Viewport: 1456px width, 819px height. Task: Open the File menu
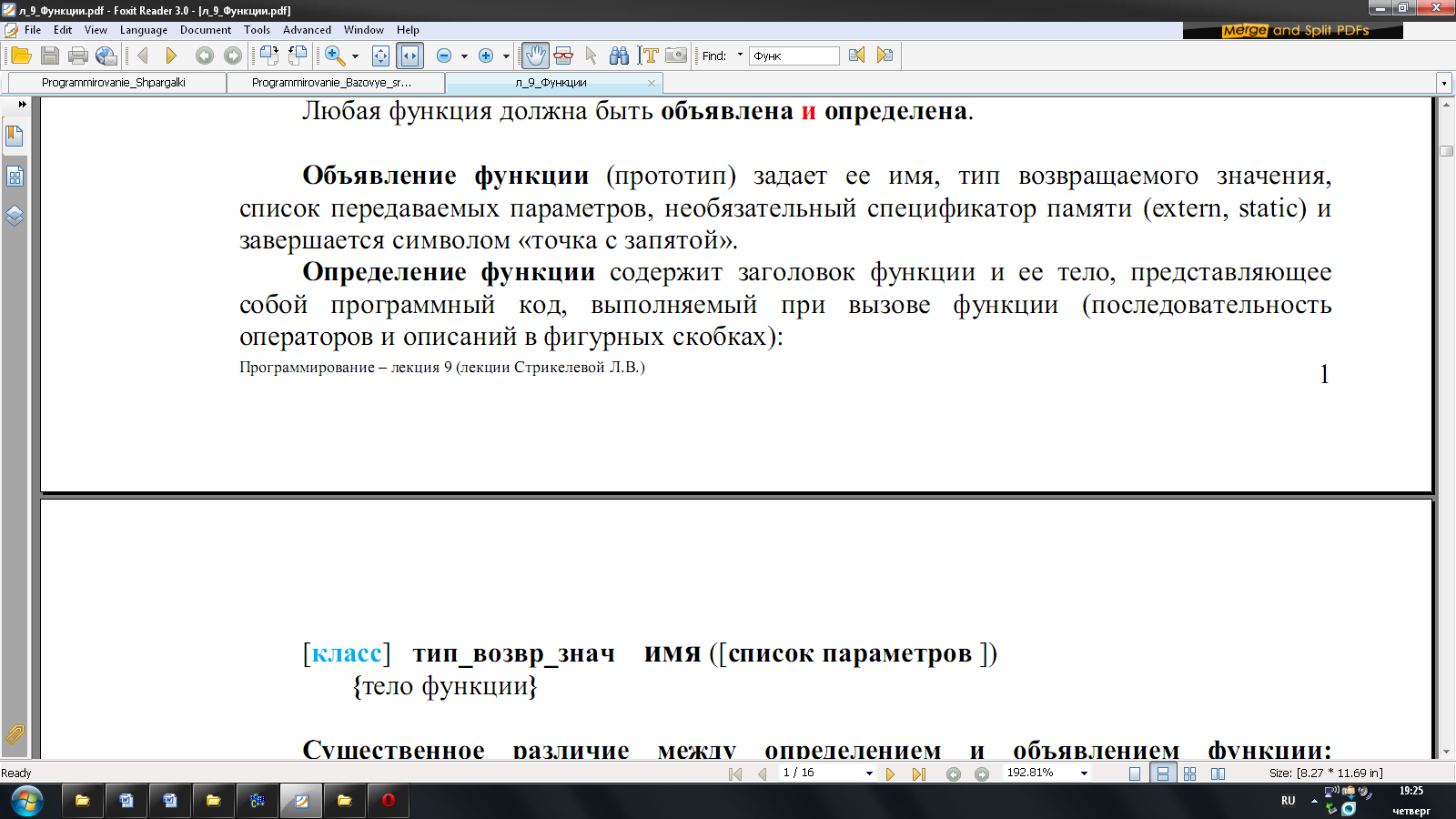click(x=33, y=30)
